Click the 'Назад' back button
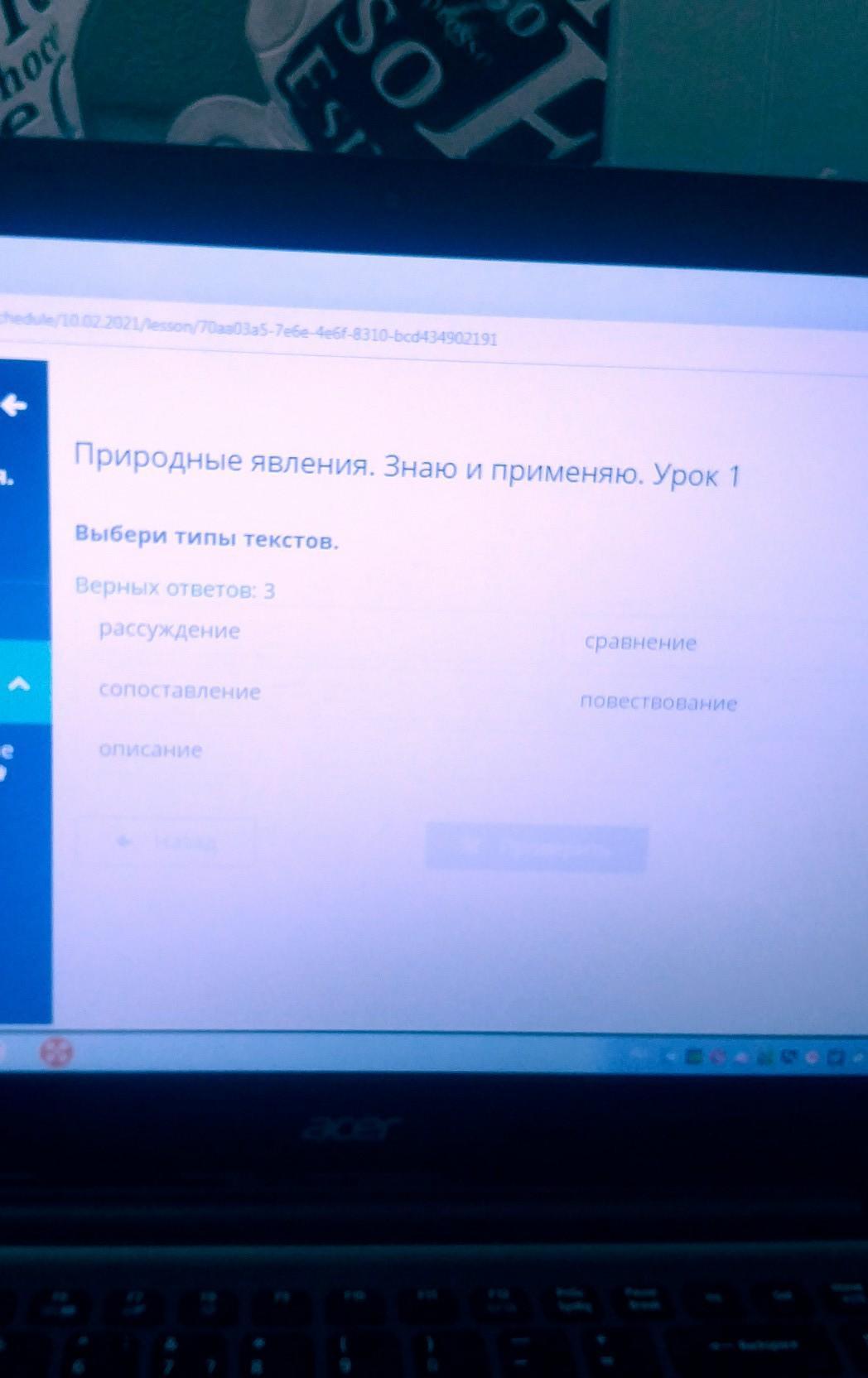 click(x=166, y=842)
